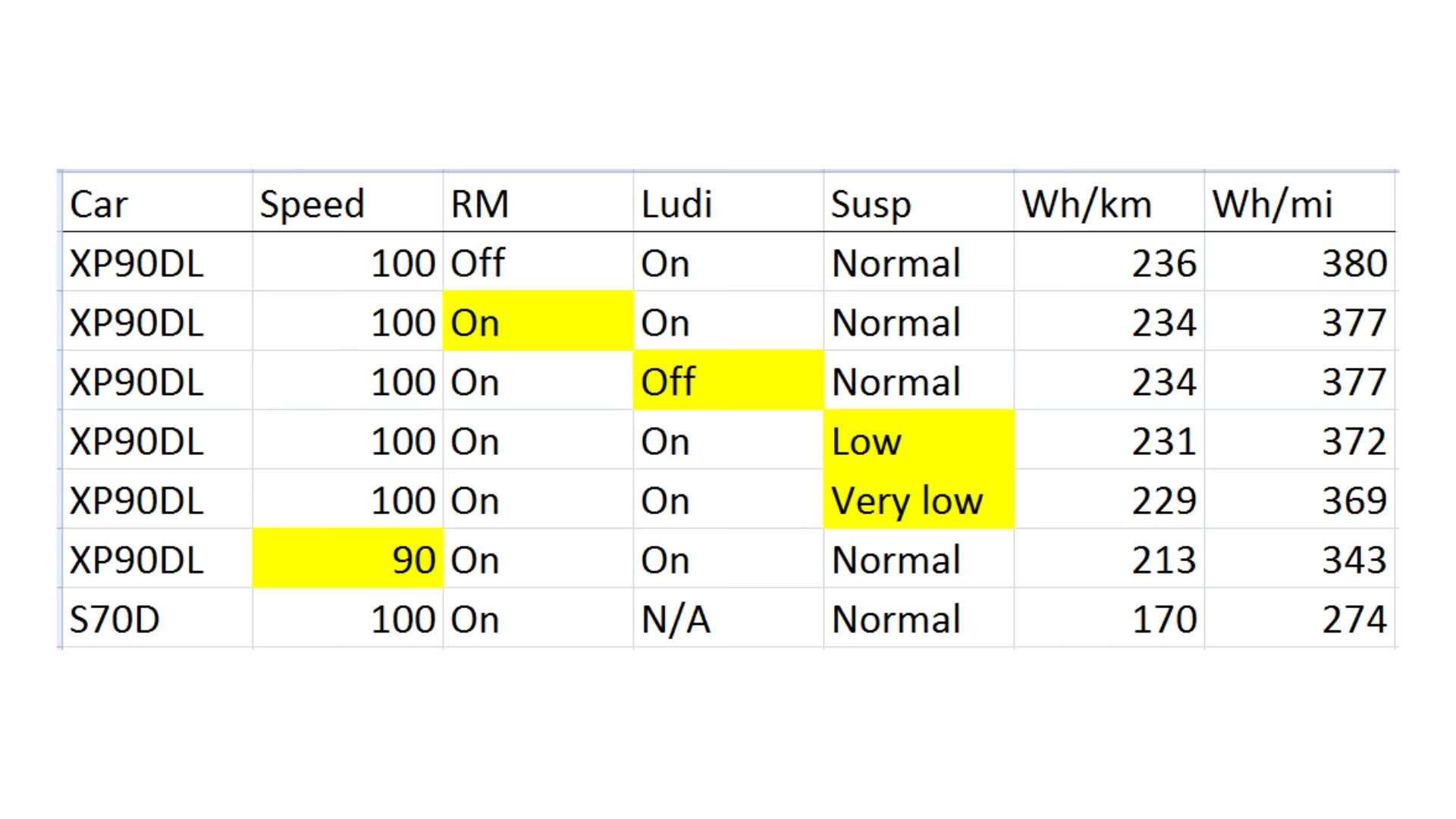The height and width of the screenshot is (819, 1456).
Task: Click the highlighted speed 90 cell
Action: (347, 558)
